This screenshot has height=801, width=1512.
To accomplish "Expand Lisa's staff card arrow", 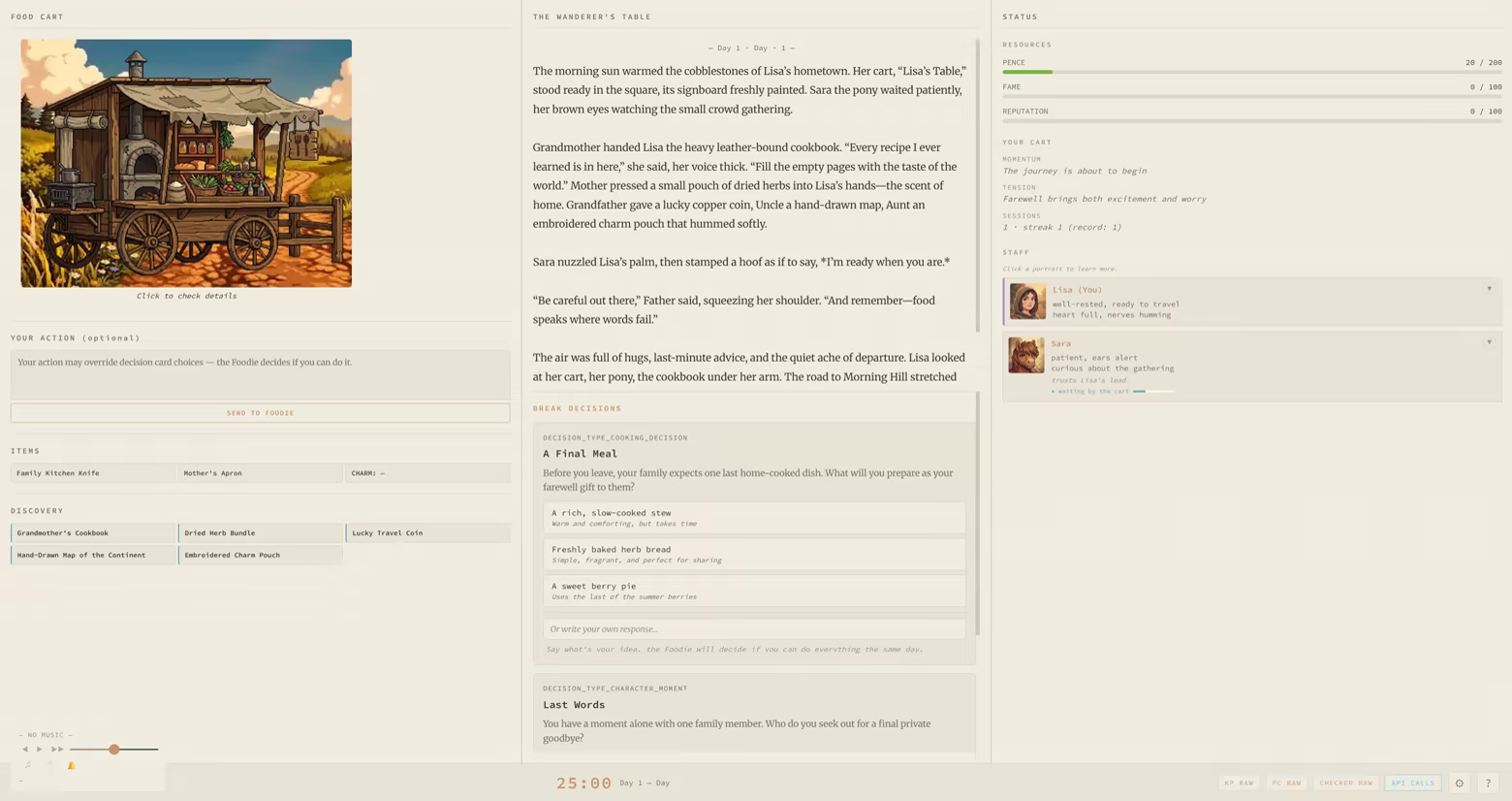I will click(x=1489, y=289).
